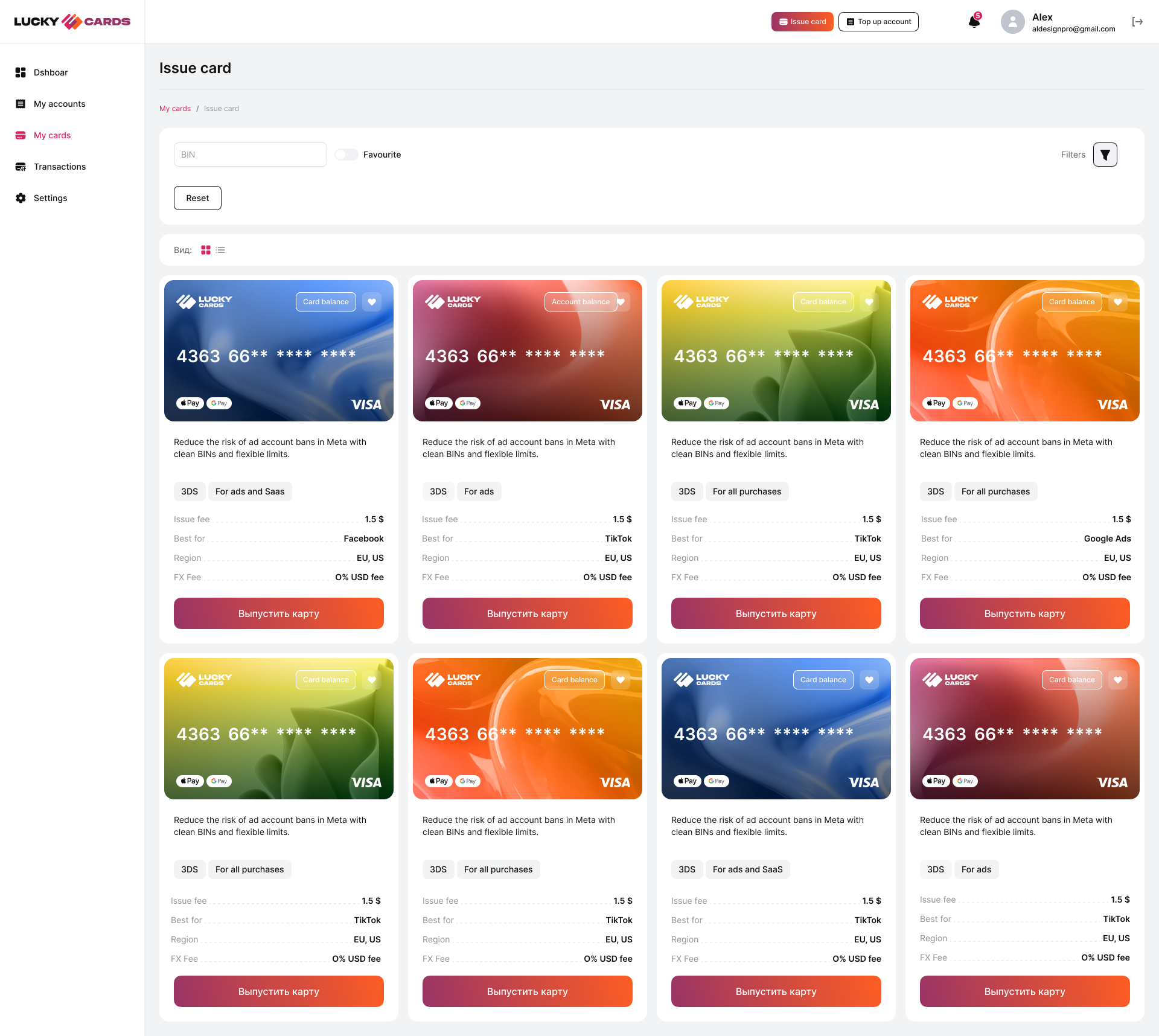Go to My accounts section
The image size is (1159, 1036).
59,104
